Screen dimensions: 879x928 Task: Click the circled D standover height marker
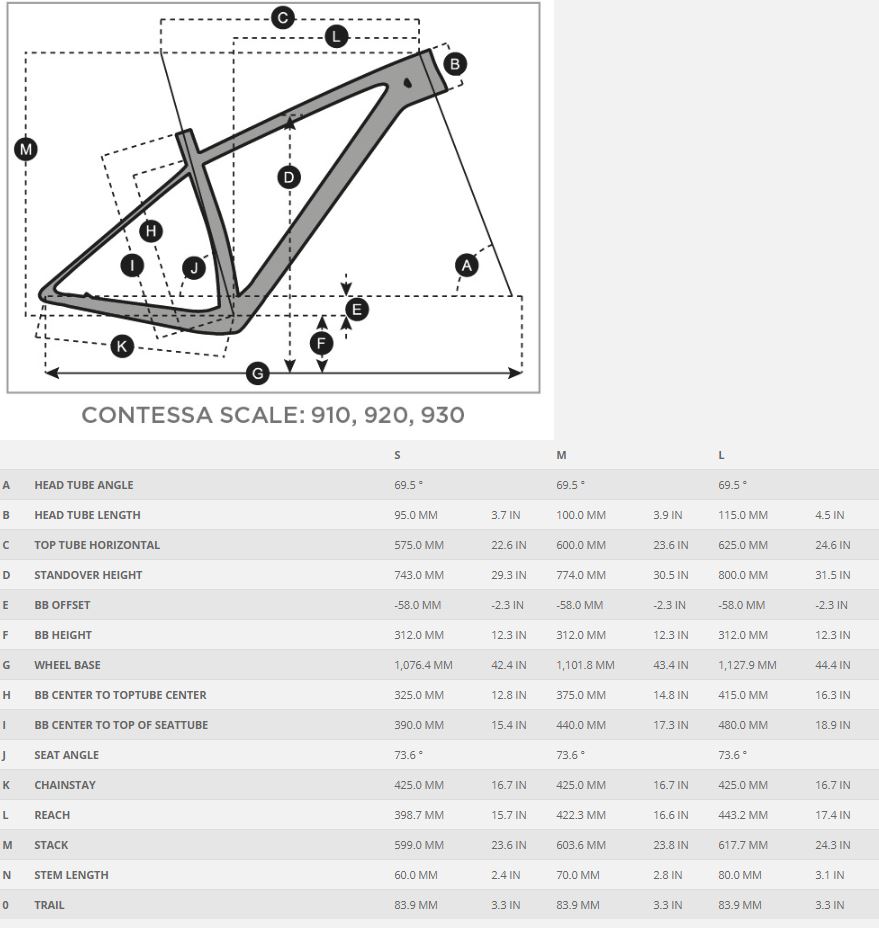[288, 178]
